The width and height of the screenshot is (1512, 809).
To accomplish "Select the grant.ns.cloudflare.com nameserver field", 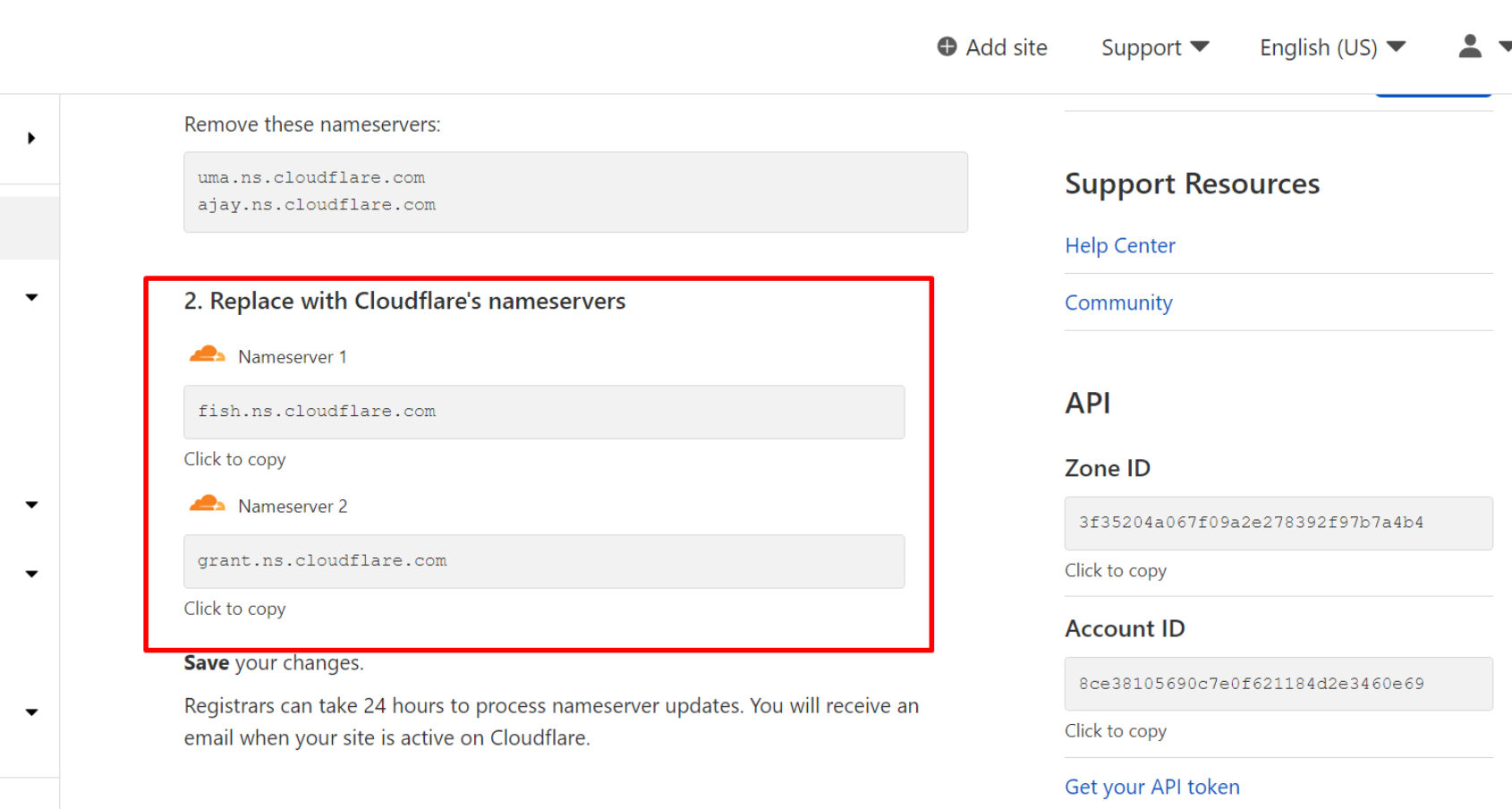I will click(x=543, y=561).
